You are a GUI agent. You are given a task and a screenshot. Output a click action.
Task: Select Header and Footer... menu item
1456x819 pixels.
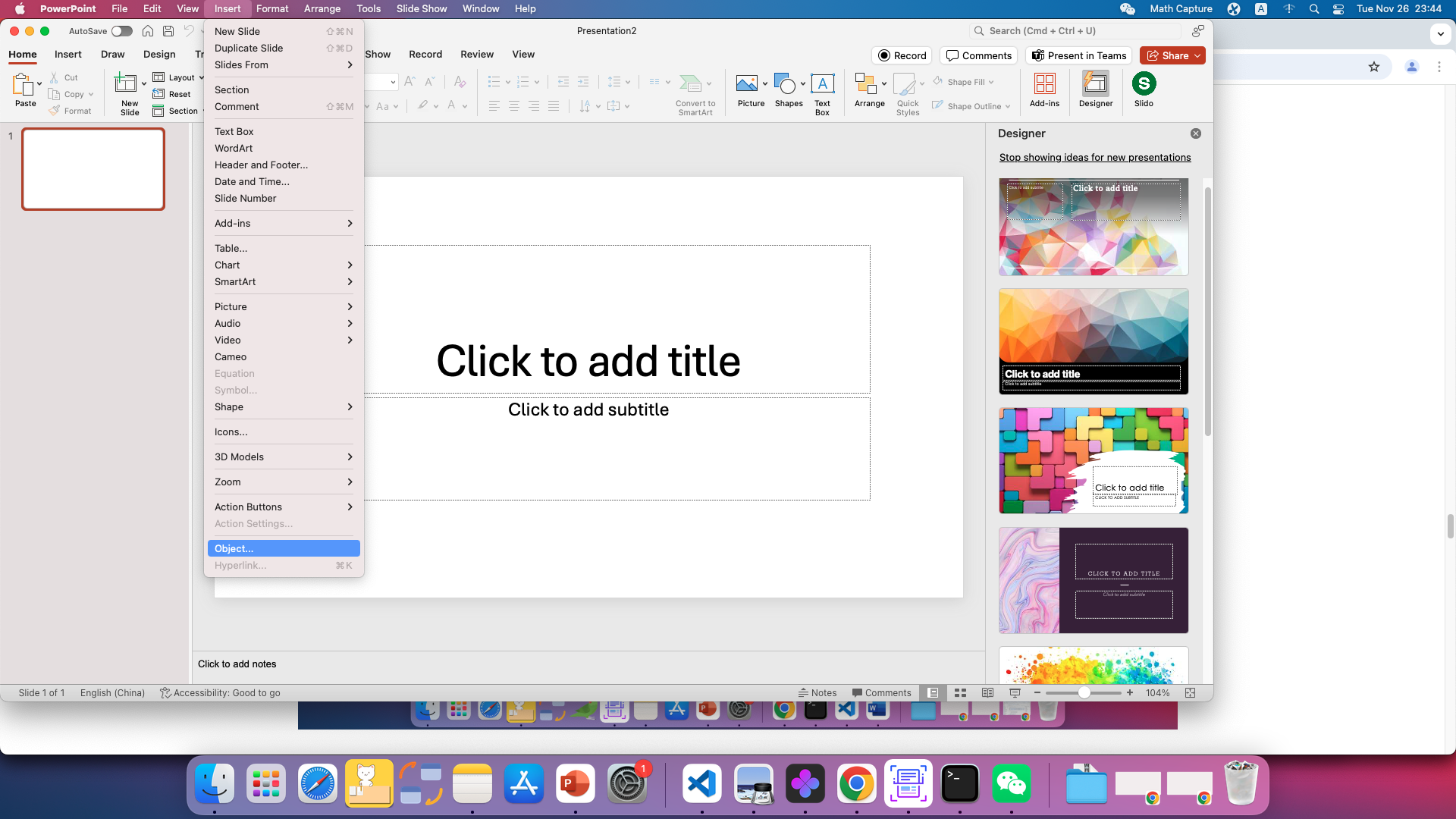[x=284, y=165]
